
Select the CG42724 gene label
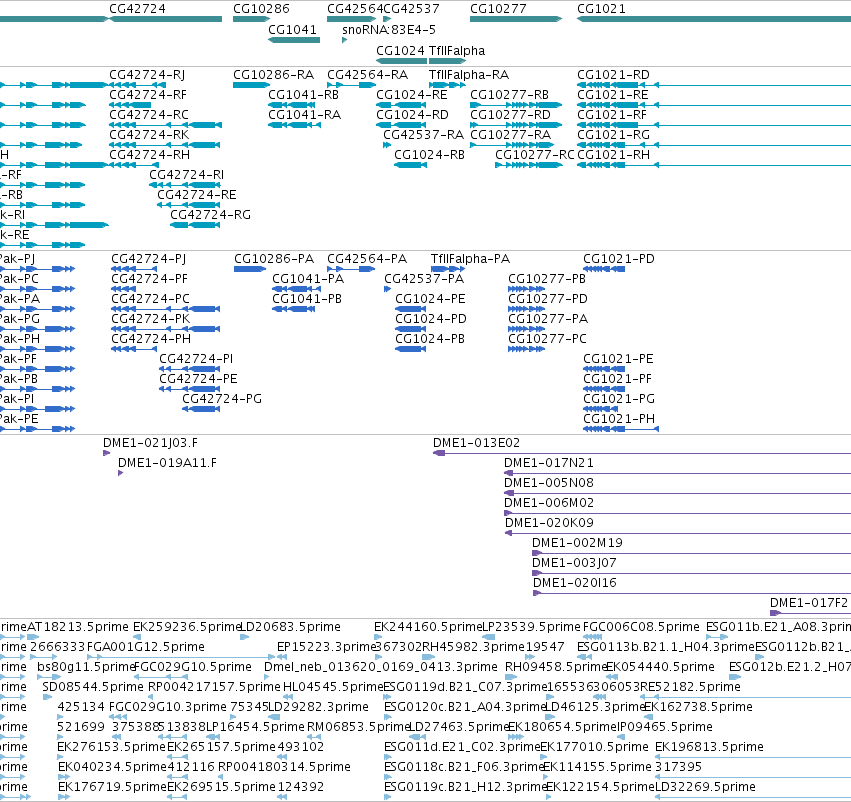click(x=137, y=9)
